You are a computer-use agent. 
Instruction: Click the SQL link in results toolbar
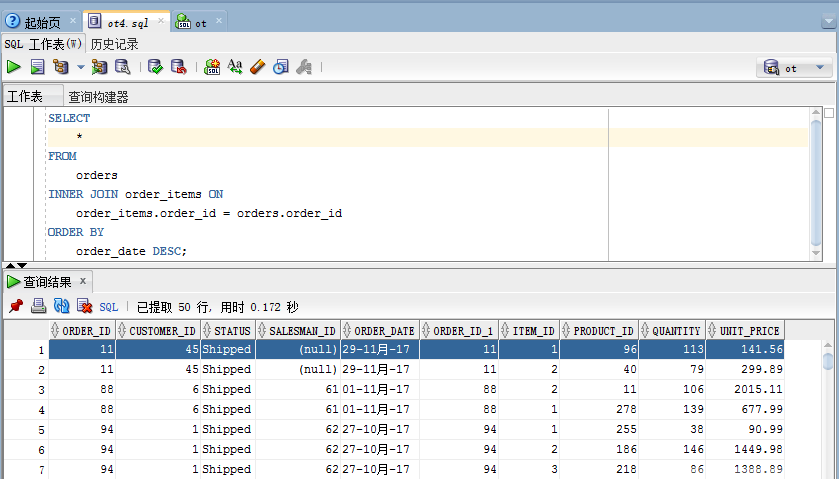(109, 307)
